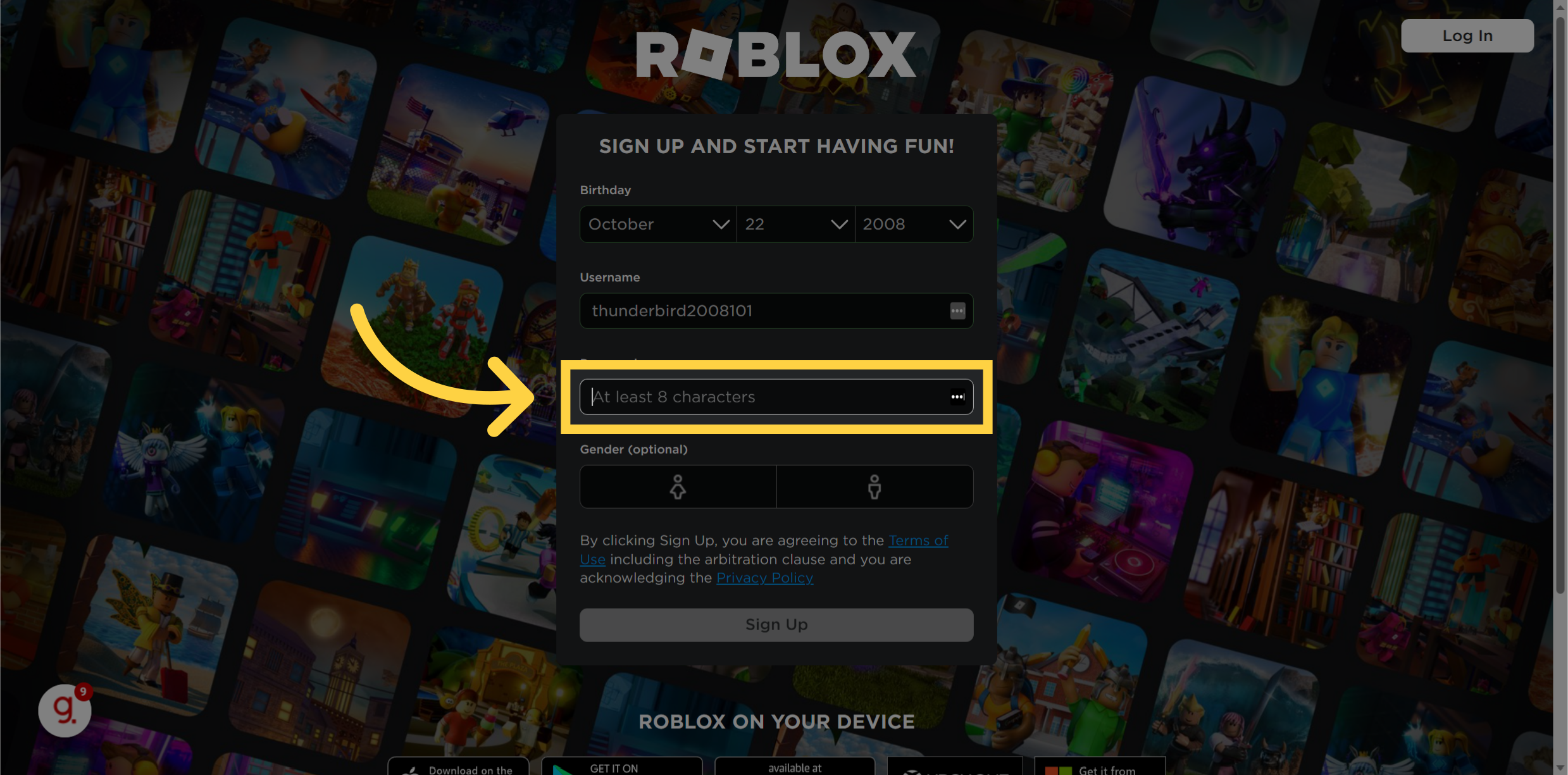This screenshot has width=1568, height=775.
Task: Expand the year 2008 dropdown
Action: [x=913, y=223]
